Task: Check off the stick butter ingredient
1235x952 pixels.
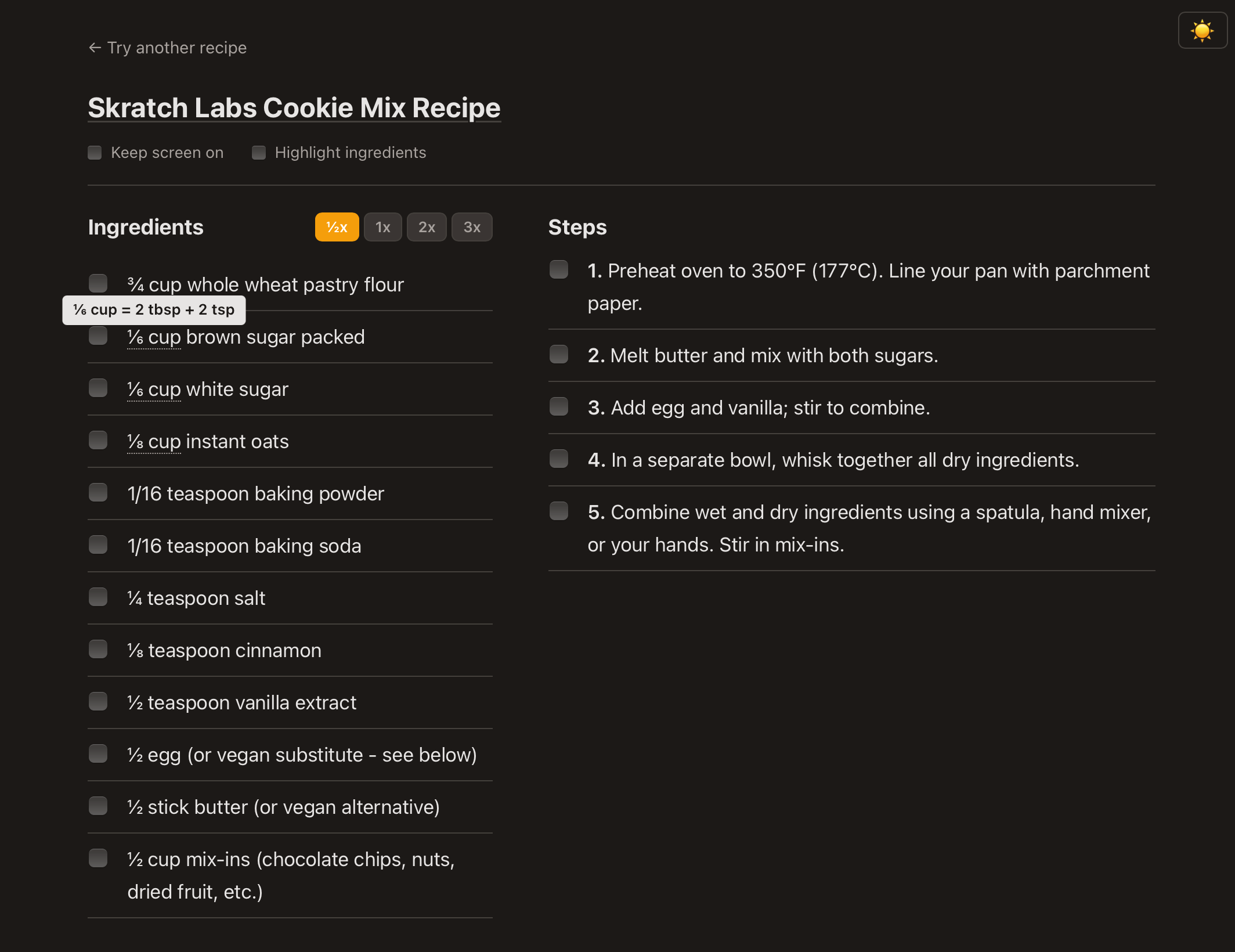Action: click(x=98, y=806)
